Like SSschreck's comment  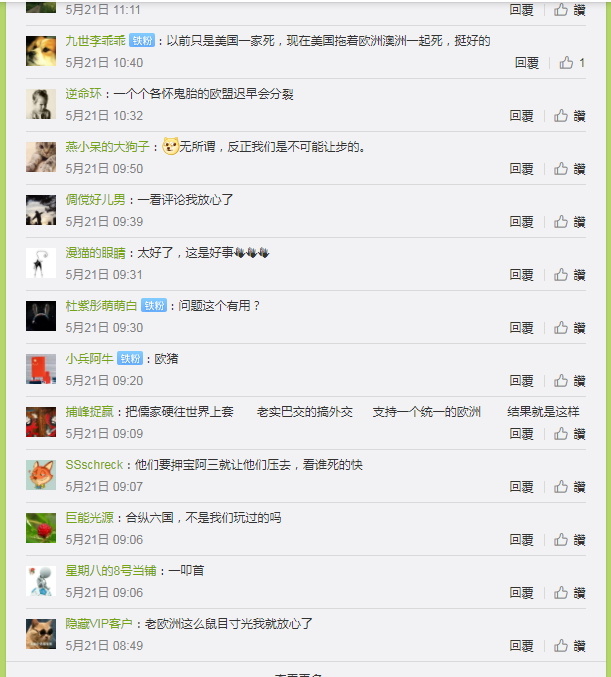(x=570, y=487)
